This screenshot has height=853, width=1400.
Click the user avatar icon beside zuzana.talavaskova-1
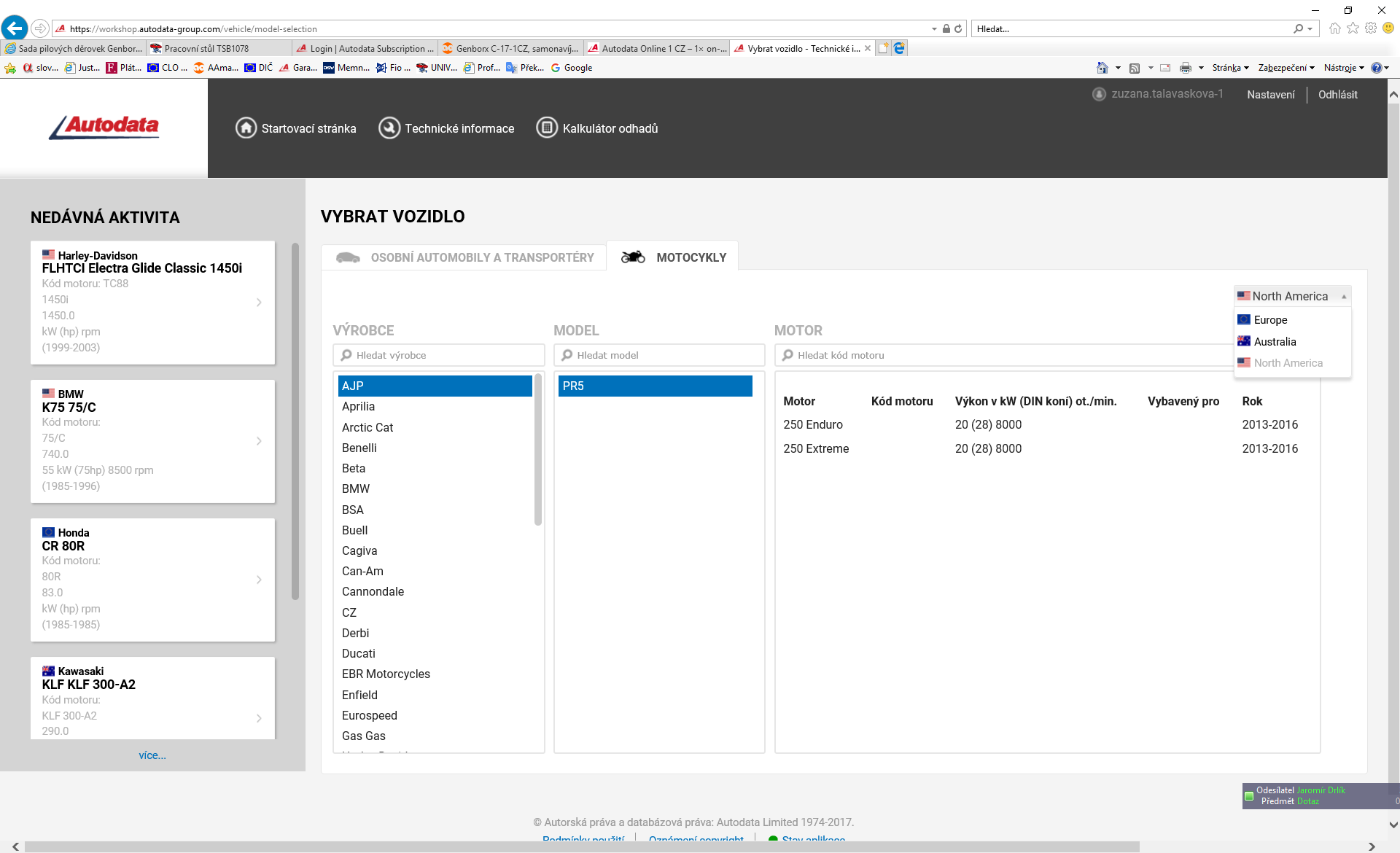[x=1099, y=95]
